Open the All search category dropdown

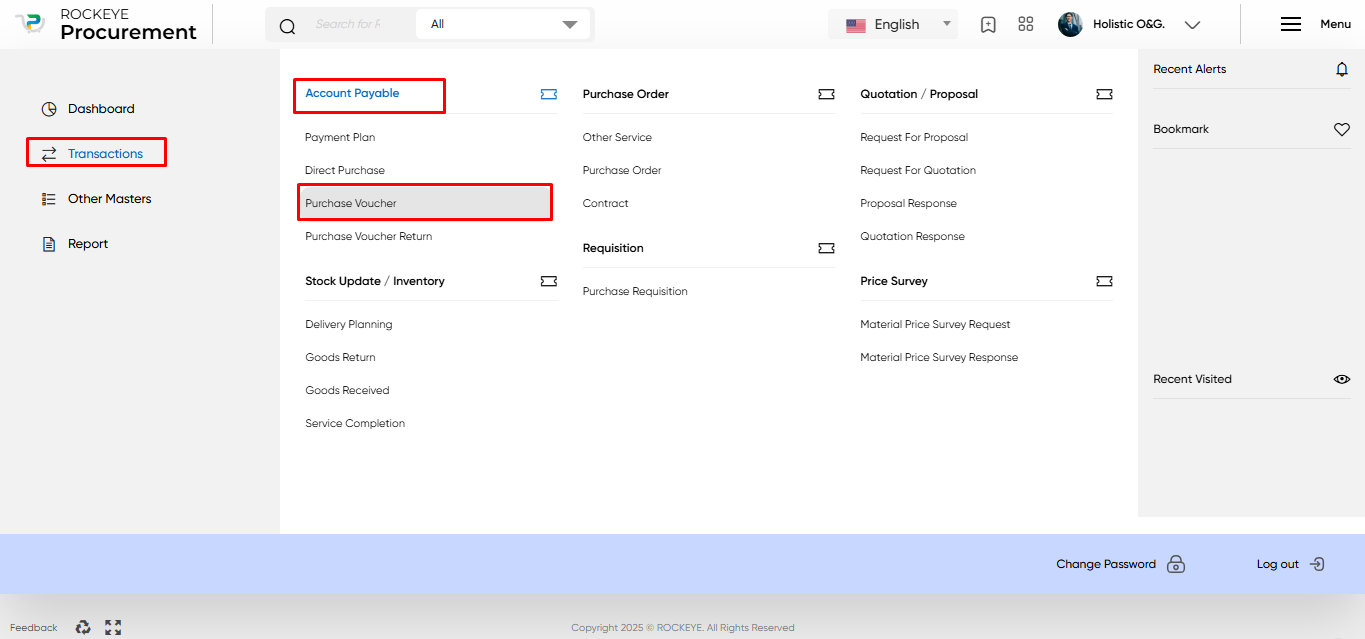click(503, 24)
